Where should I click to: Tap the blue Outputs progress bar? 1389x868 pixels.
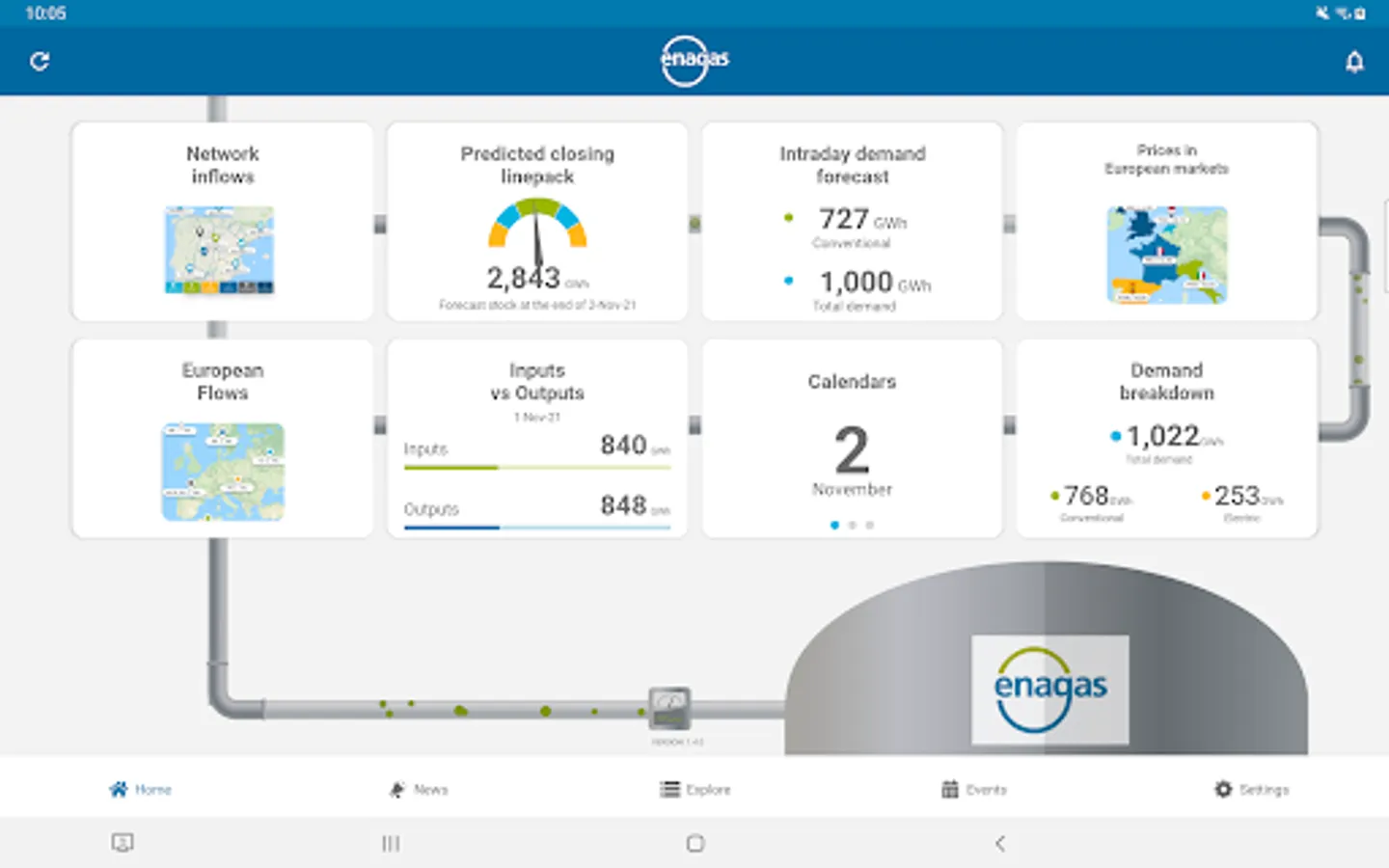[537, 528]
